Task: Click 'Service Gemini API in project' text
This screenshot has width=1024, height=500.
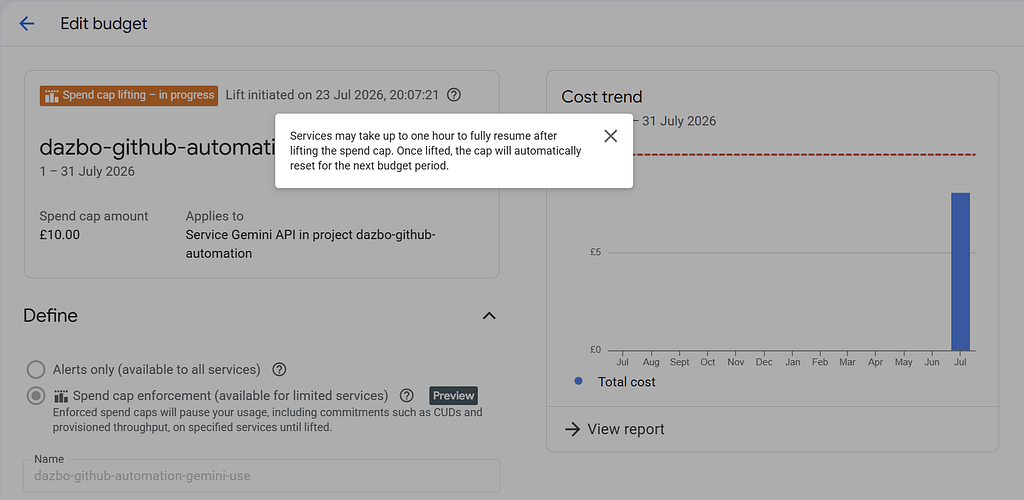Action: [x=270, y=235]
